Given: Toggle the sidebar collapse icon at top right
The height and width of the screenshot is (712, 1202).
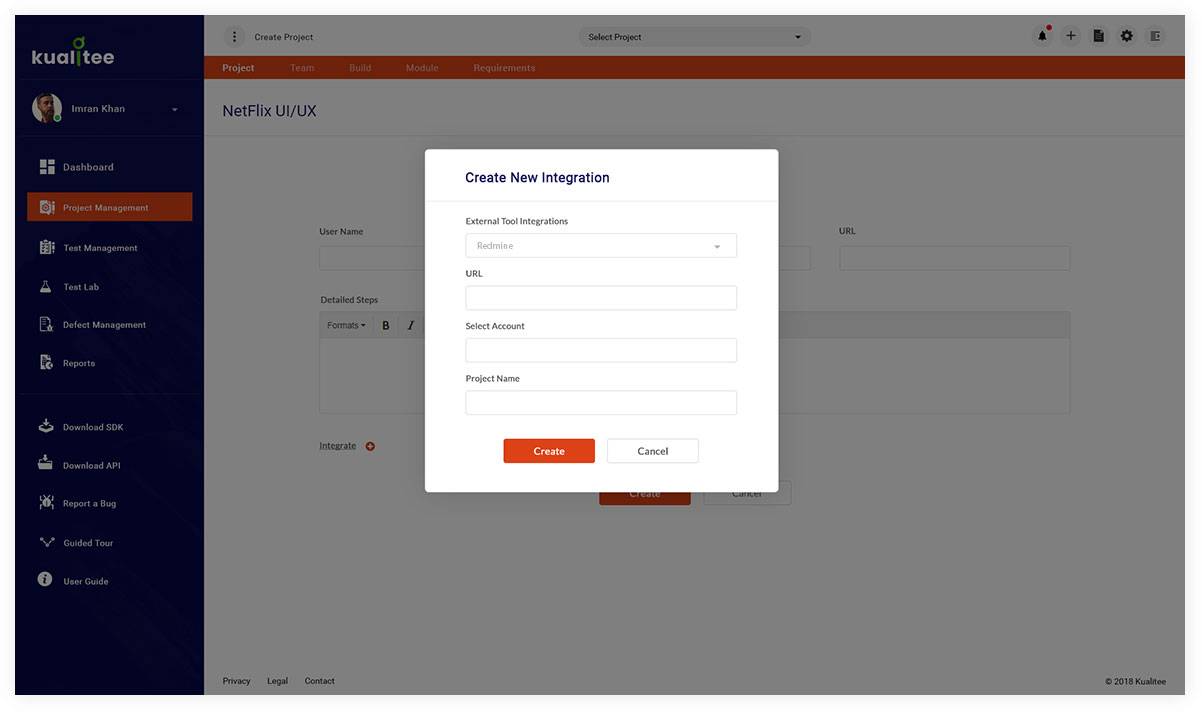Looking at the screenshot, I should tap(1155, 36).
